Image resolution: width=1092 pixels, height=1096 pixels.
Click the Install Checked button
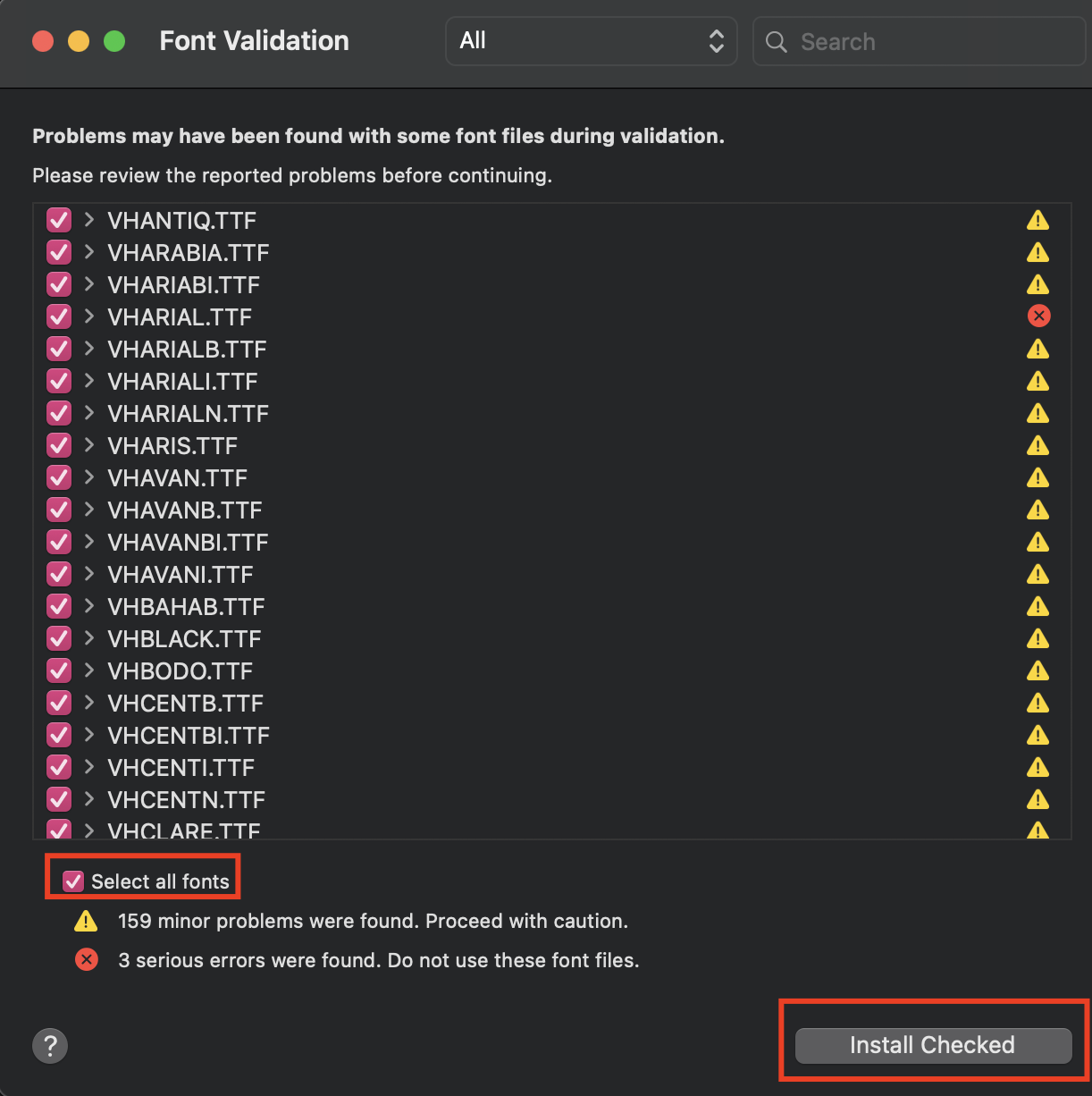coord(933,1045)
